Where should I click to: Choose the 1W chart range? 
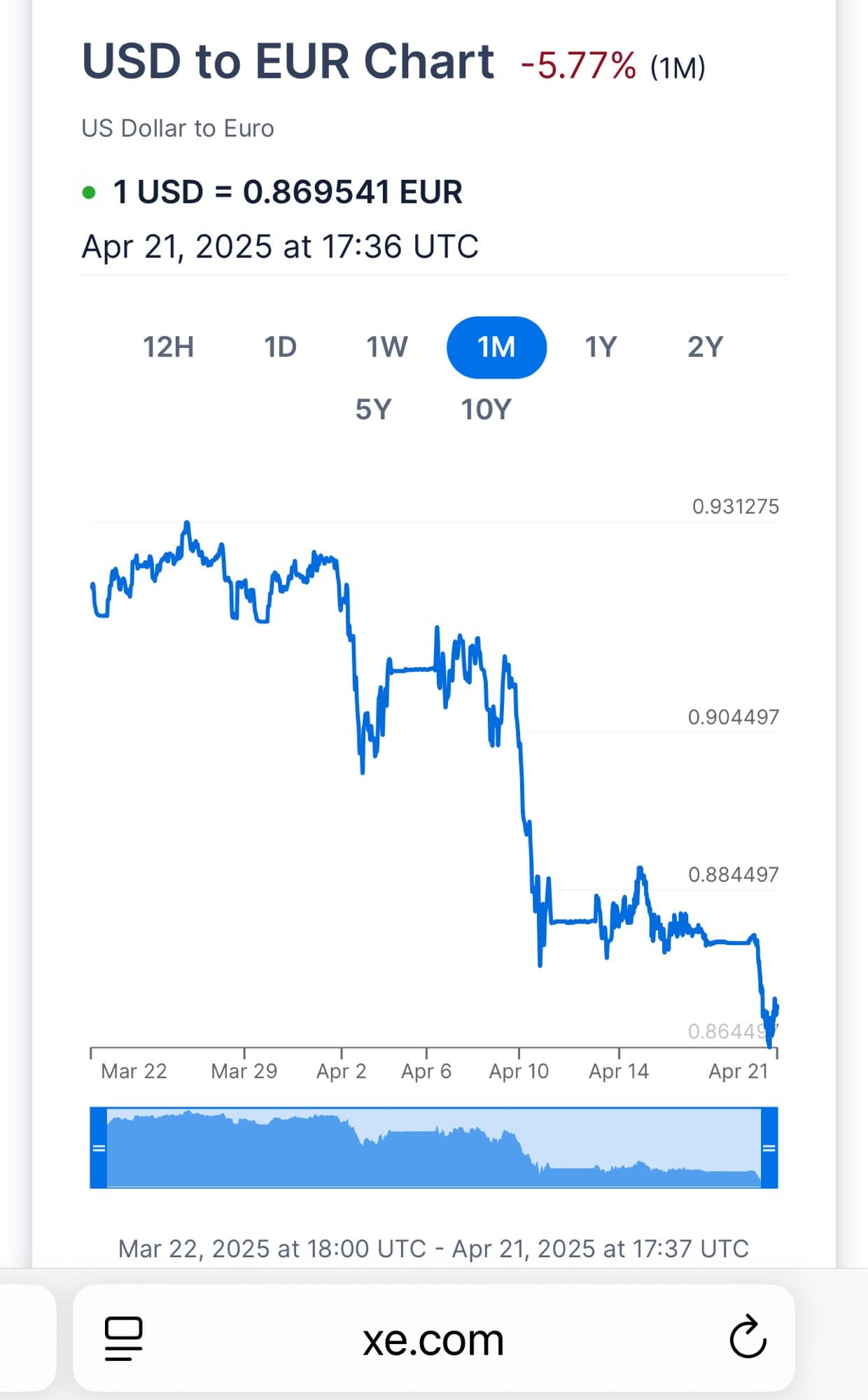click(387, 347)
